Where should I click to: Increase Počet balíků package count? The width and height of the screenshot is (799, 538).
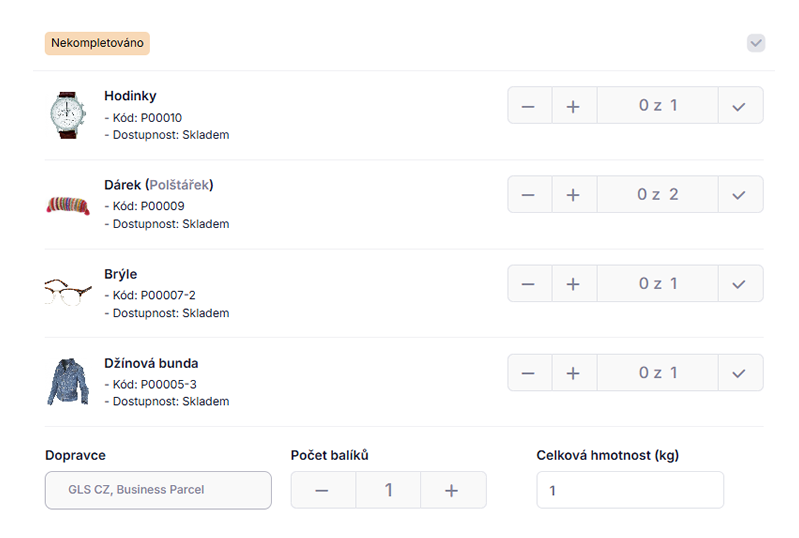click(452, 490)
